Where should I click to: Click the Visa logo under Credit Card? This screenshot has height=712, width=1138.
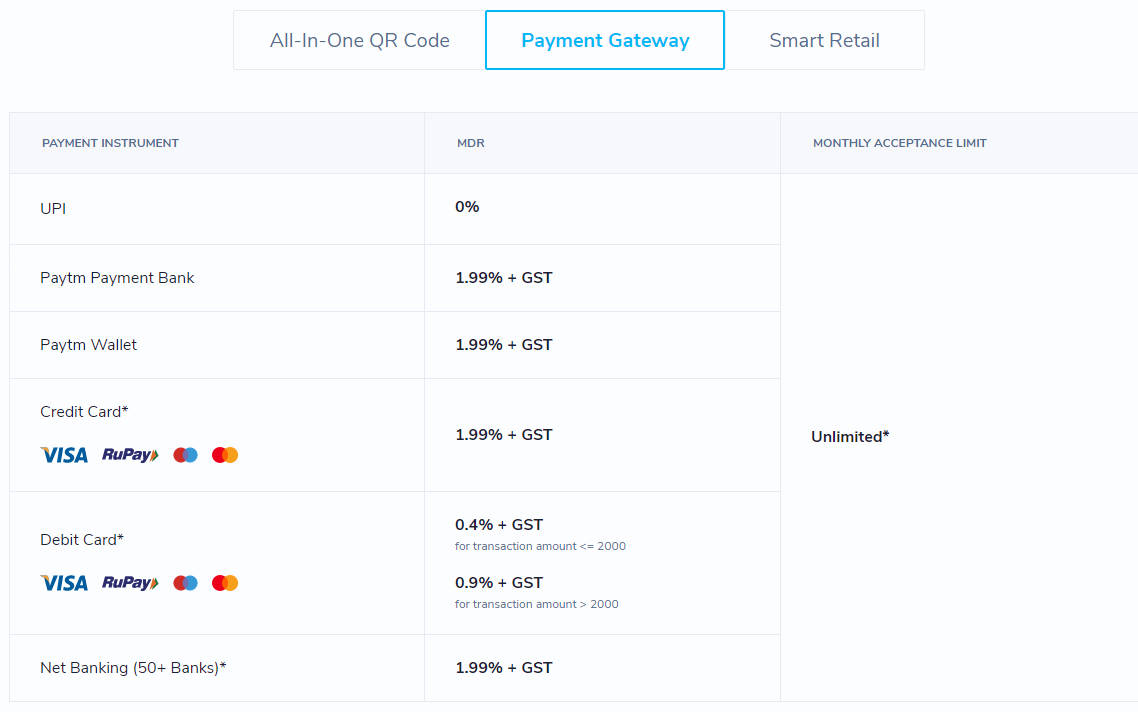tap(63, 454)
